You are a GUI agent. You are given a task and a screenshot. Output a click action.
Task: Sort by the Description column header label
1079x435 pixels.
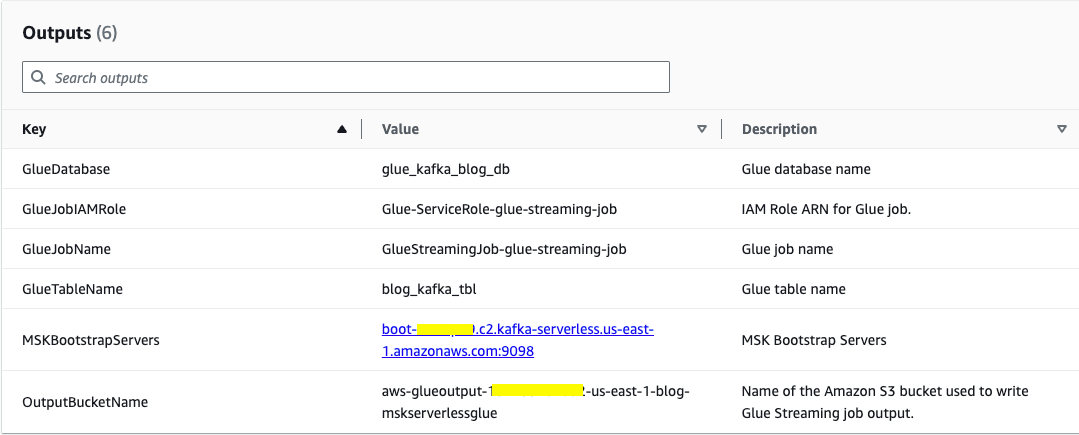[x=779, y=129]
